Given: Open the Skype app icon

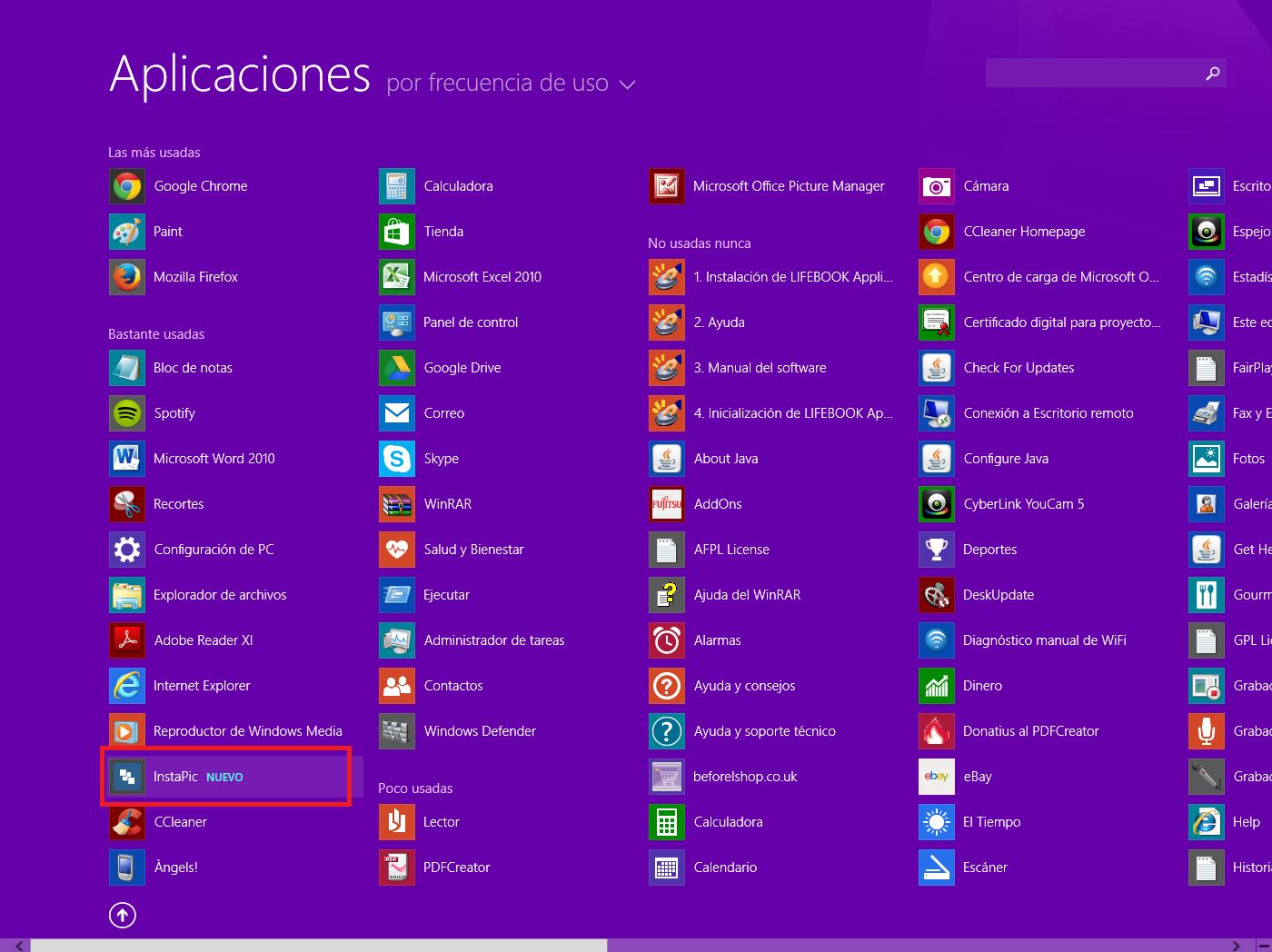Looking at the screenshot, I should coord(397,459).
